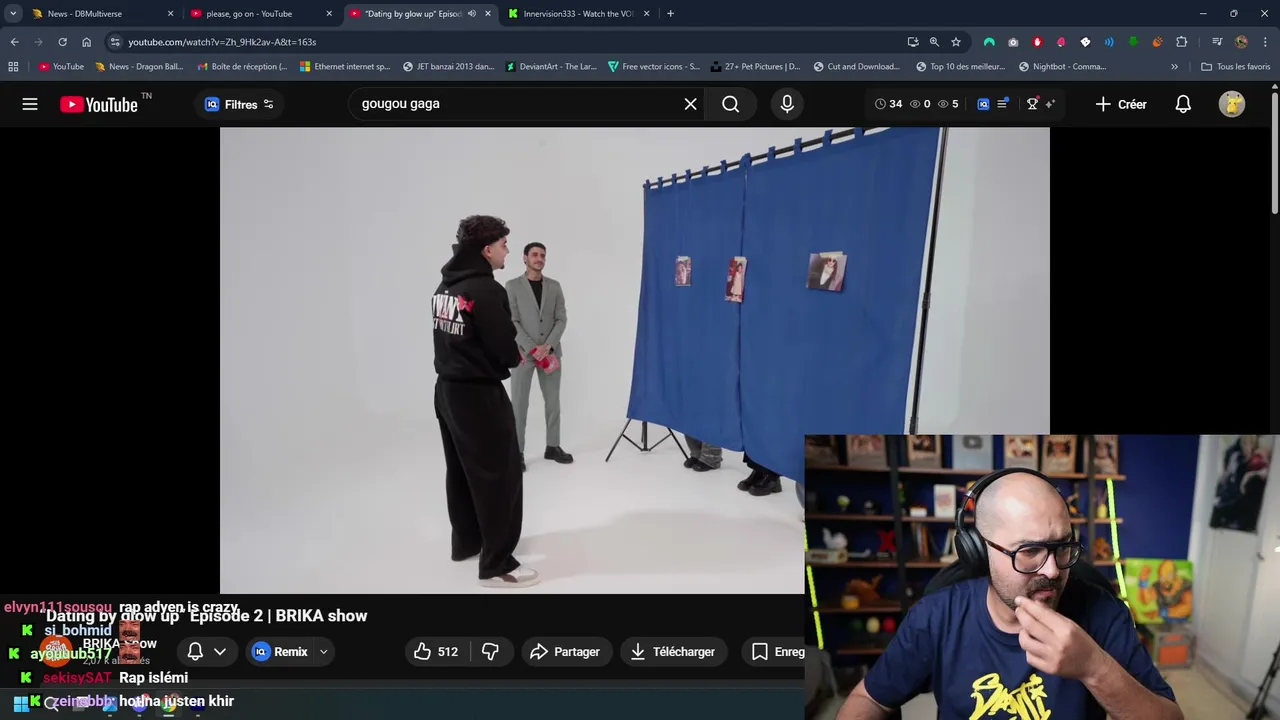Open the vidIQ list icon with blue dot
This screenshot has width=1280, height=720.
point(1003,104)
